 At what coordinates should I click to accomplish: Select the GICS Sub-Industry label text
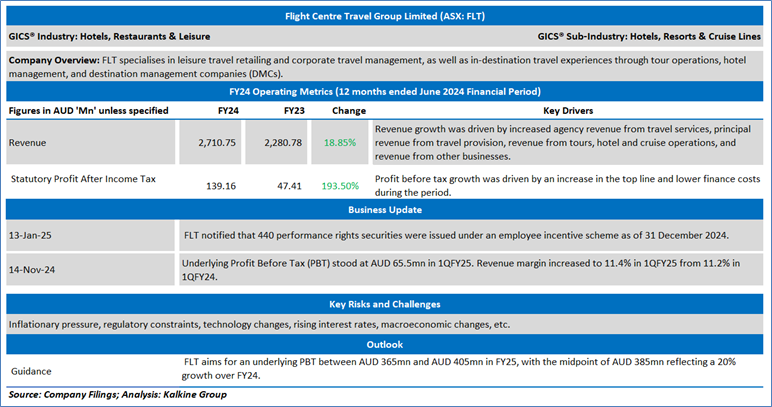pyautogui.click(x=649, y=36)
